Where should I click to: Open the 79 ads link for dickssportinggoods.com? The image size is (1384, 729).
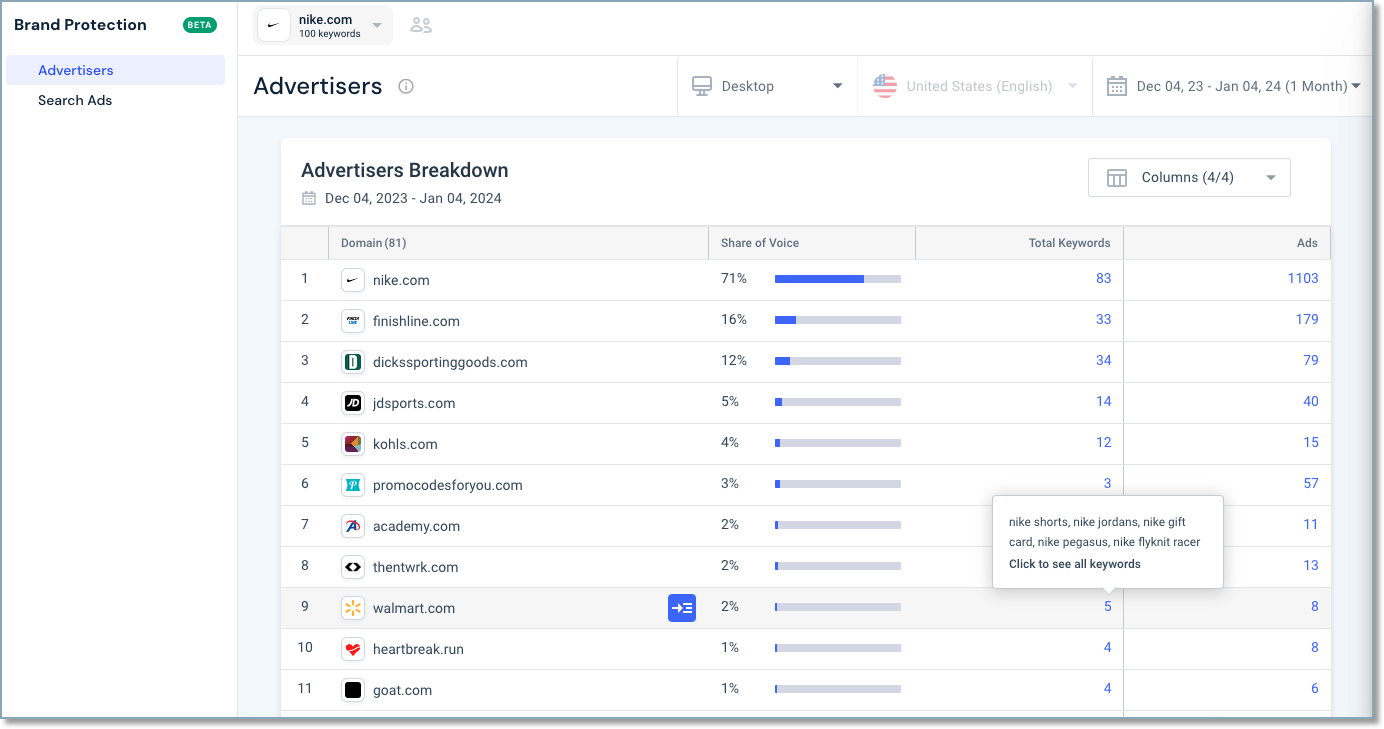[x=1311, y=360]
